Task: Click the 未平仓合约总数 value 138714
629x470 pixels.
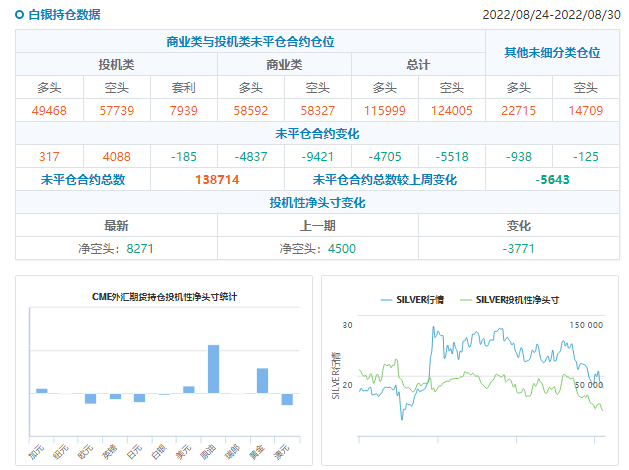Action: pos(217,180)
